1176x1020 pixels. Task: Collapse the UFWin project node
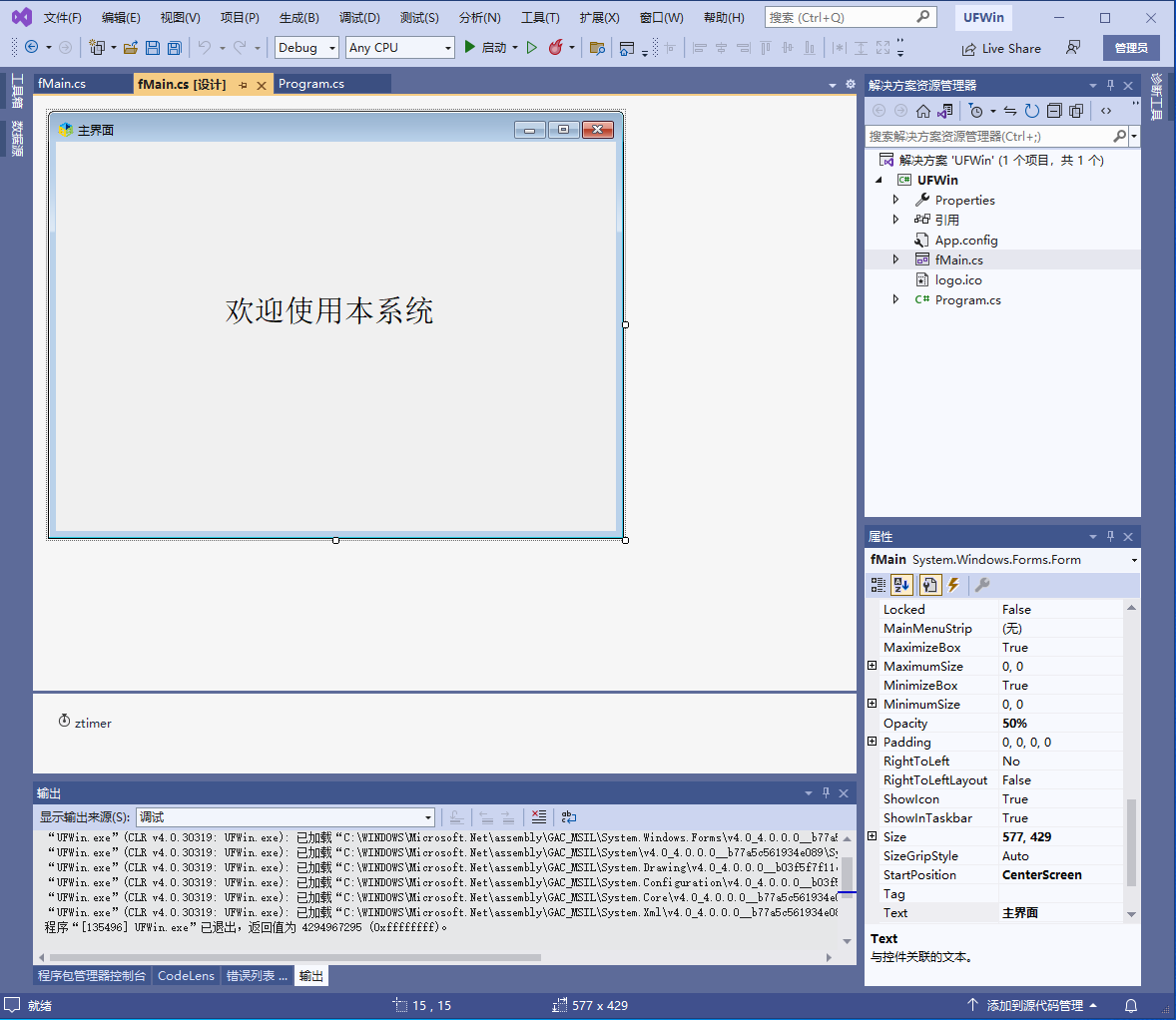tap(879, 180)
